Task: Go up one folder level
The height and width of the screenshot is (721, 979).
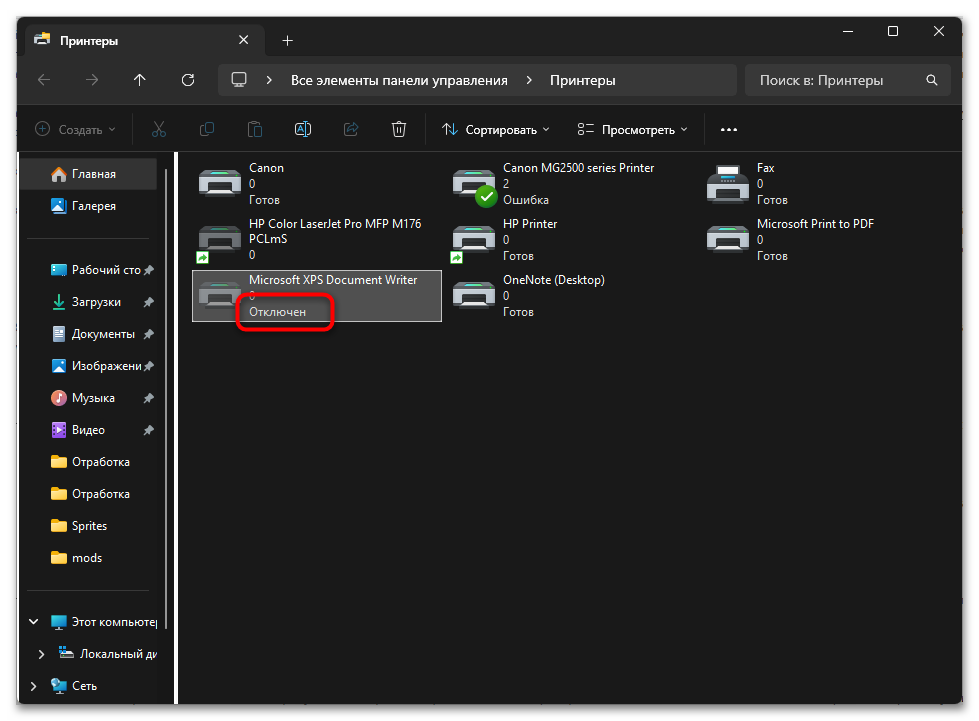Action: coord(139,80)
